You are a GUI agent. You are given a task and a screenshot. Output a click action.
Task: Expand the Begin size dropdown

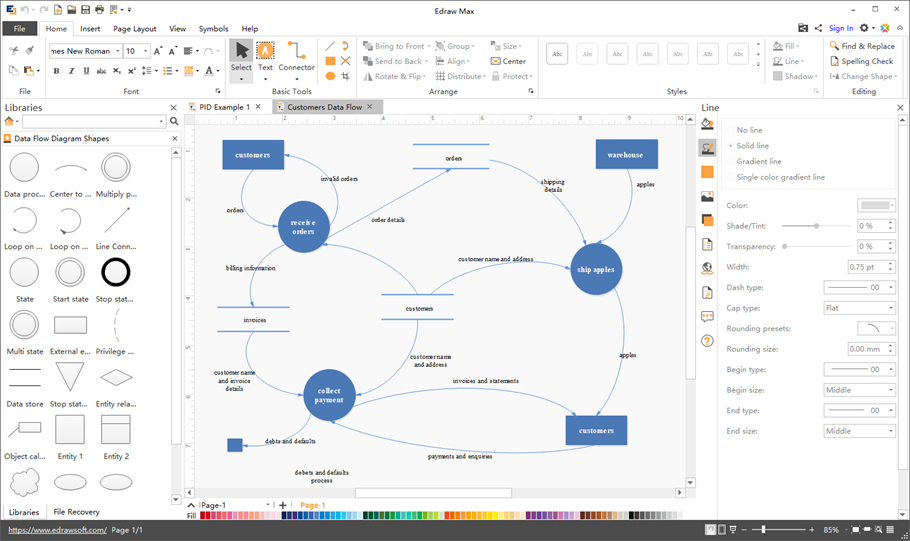pos(859,390)
